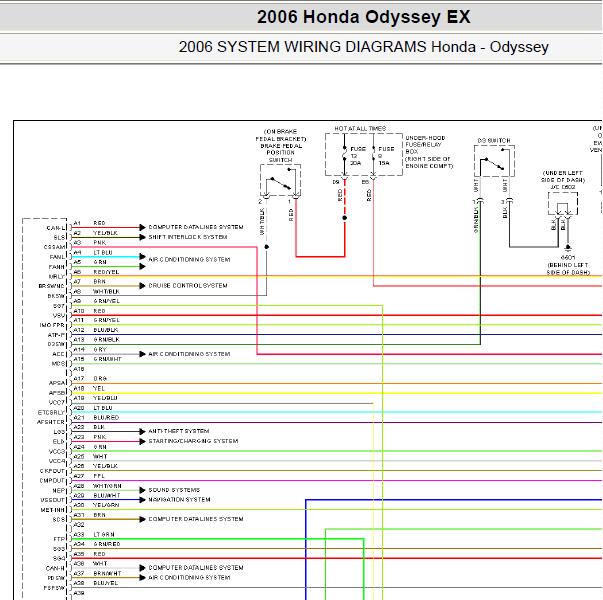Image resolution: width=603 pixels, height=600 pixels.
Task: Select the Sound Systems reference label
Action: pos(174,490)
